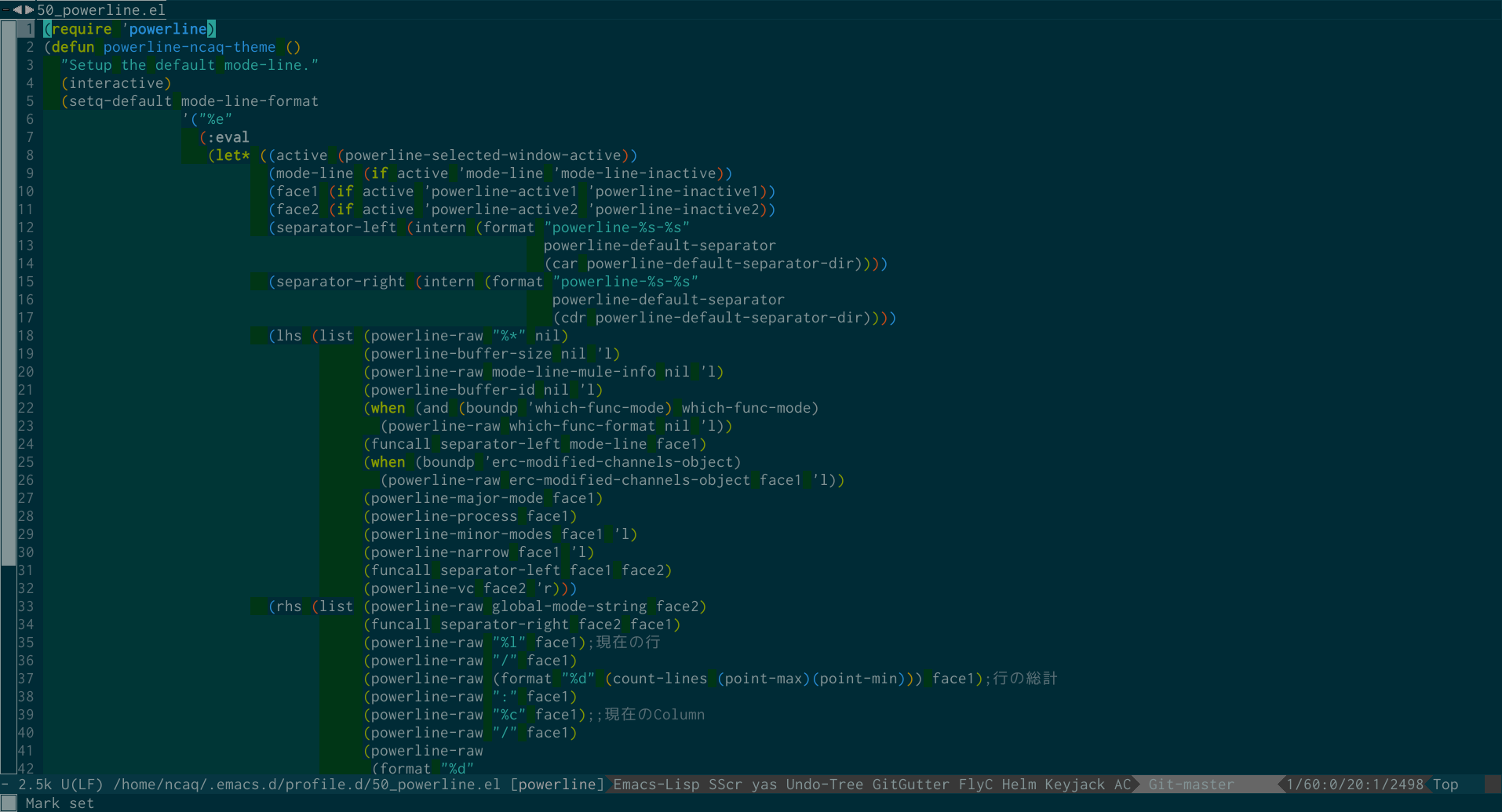Click the minus icon in the tab bar
The width and height of the screenshot is (1502, 812).
coord(6,9)
